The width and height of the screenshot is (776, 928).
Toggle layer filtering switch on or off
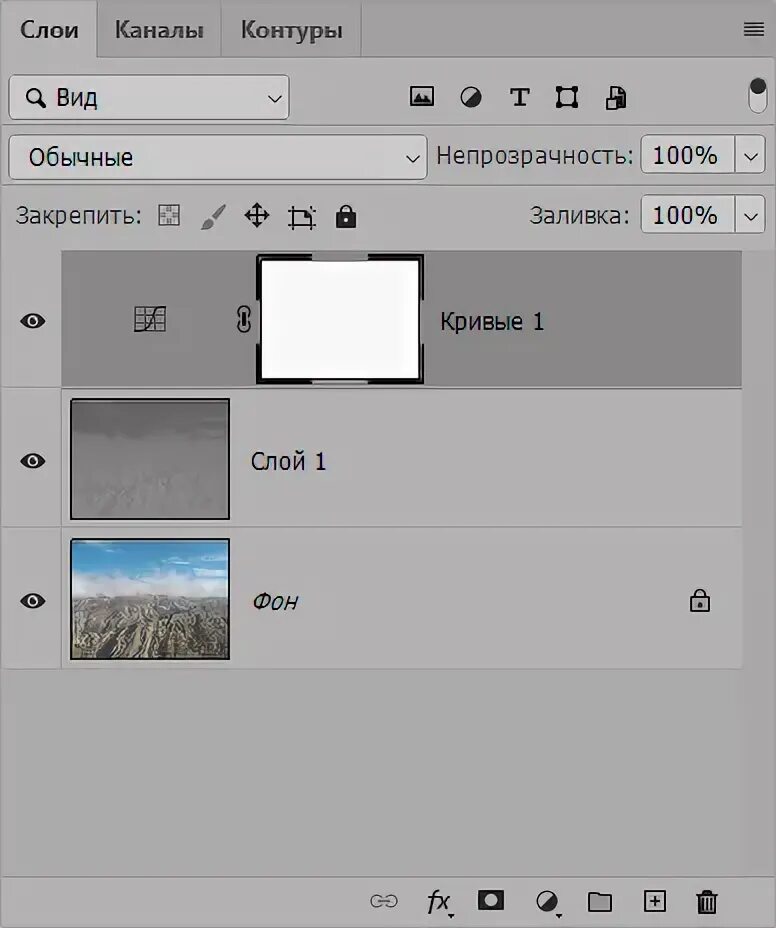(757, 95)
